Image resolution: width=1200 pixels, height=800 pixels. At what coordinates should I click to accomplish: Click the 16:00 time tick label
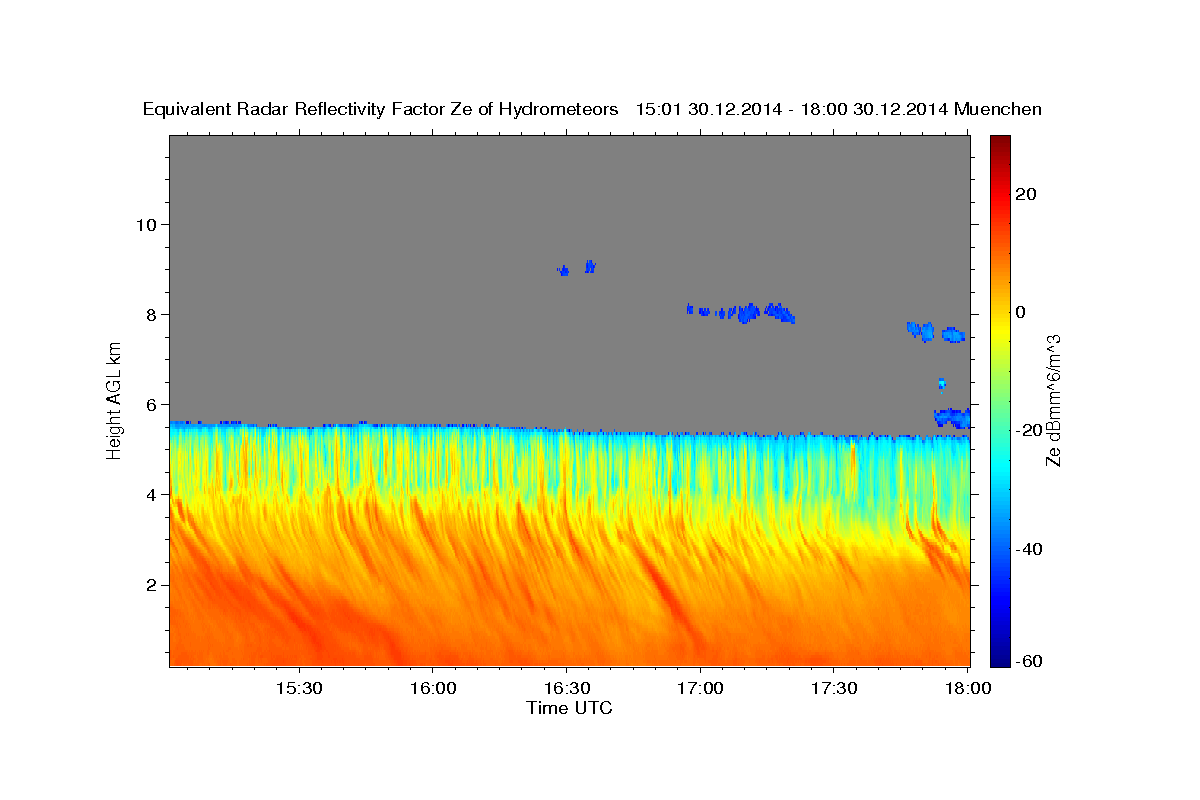click(433, 689)
